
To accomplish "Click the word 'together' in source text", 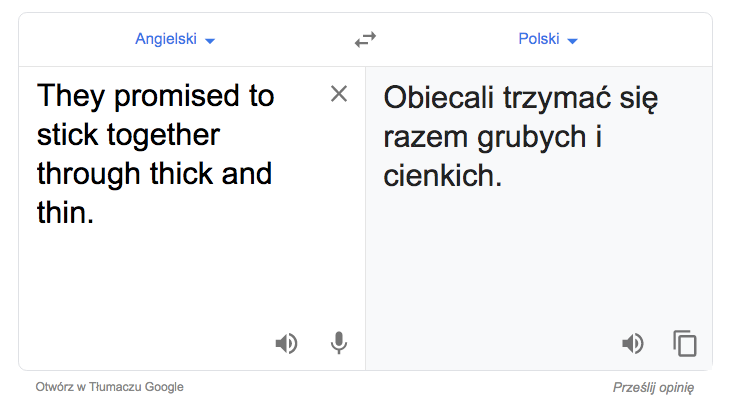I will coord(163,135).
